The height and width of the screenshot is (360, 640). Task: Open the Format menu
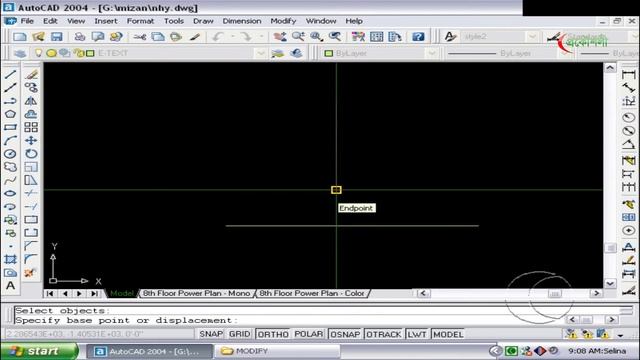click(x=140, y=21)
